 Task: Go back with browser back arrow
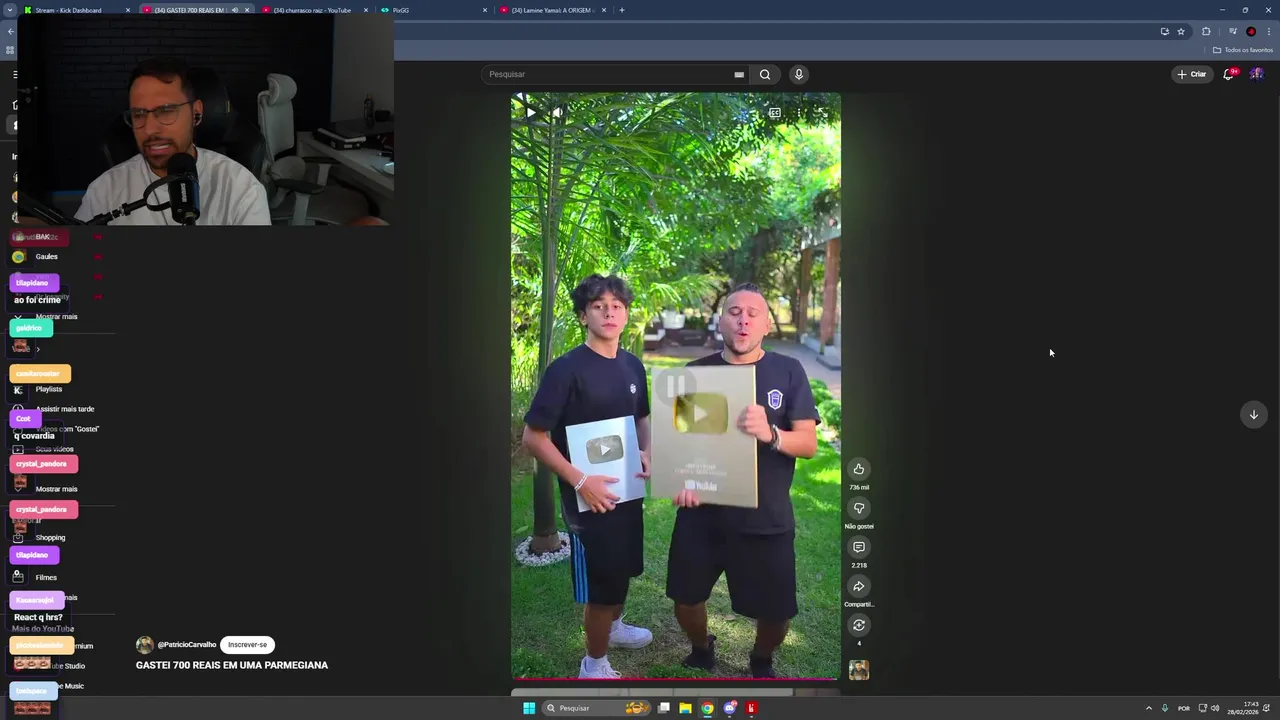pos(10,32)
